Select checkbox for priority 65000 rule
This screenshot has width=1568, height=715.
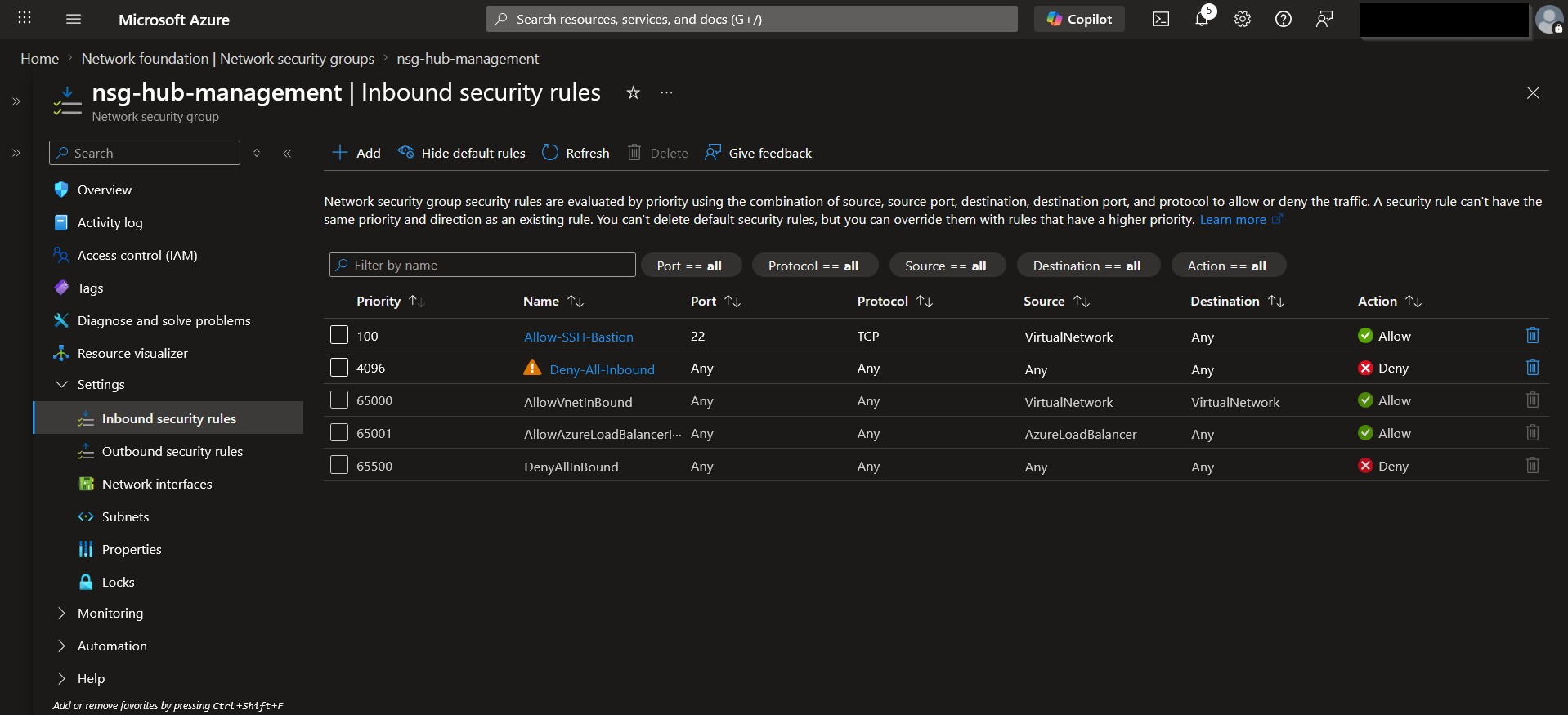339,400
